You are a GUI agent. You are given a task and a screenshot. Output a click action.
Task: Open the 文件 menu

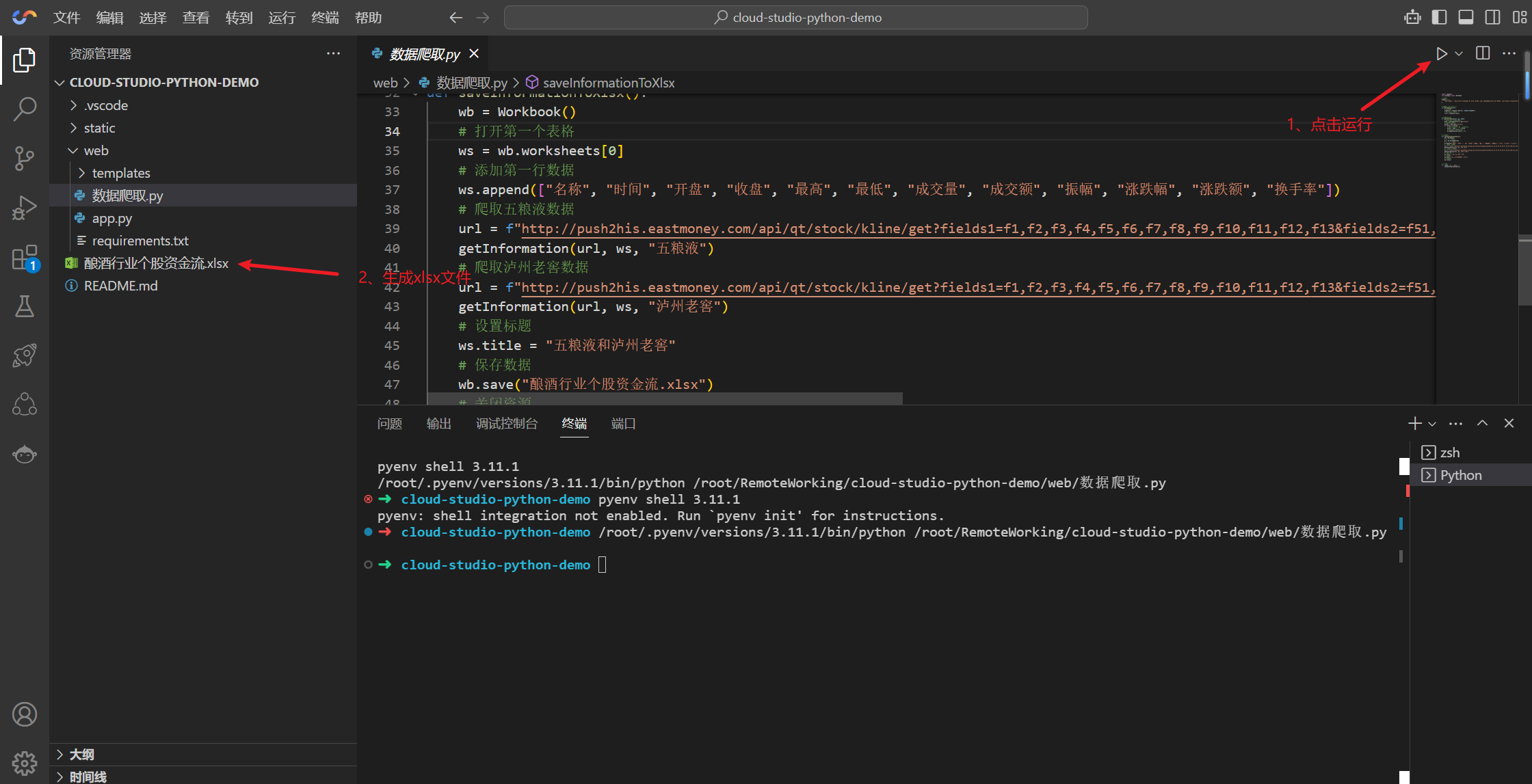(x=66, y=18)
